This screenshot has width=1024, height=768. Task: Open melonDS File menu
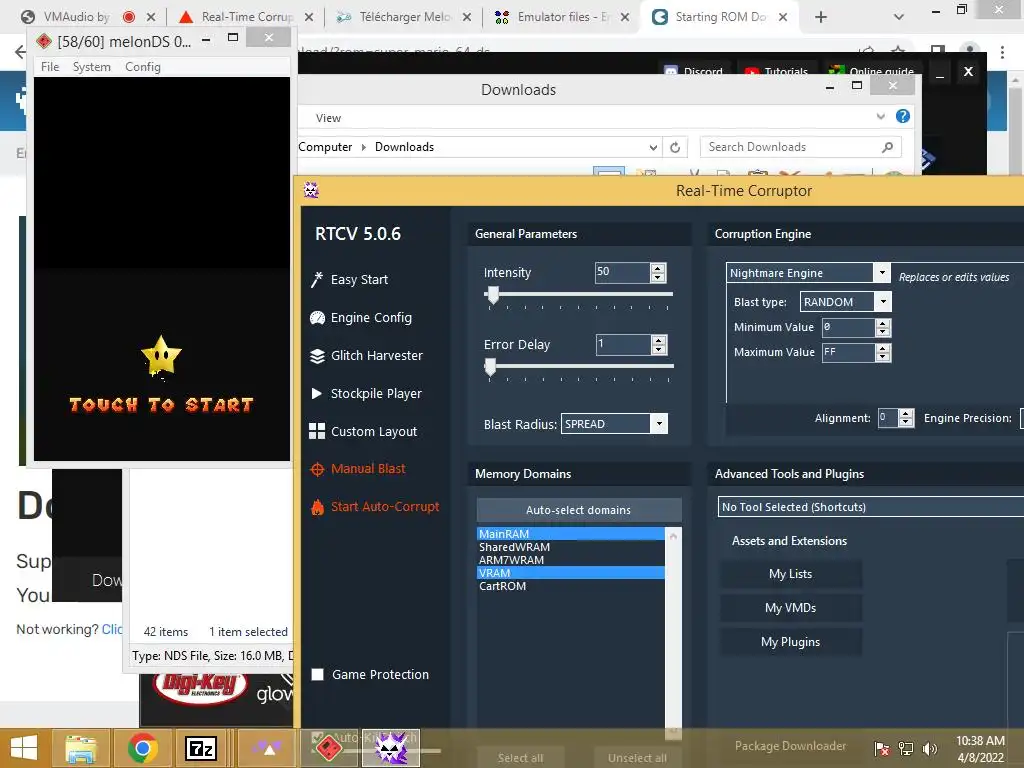pyautogui.click(x=50, y=67)
